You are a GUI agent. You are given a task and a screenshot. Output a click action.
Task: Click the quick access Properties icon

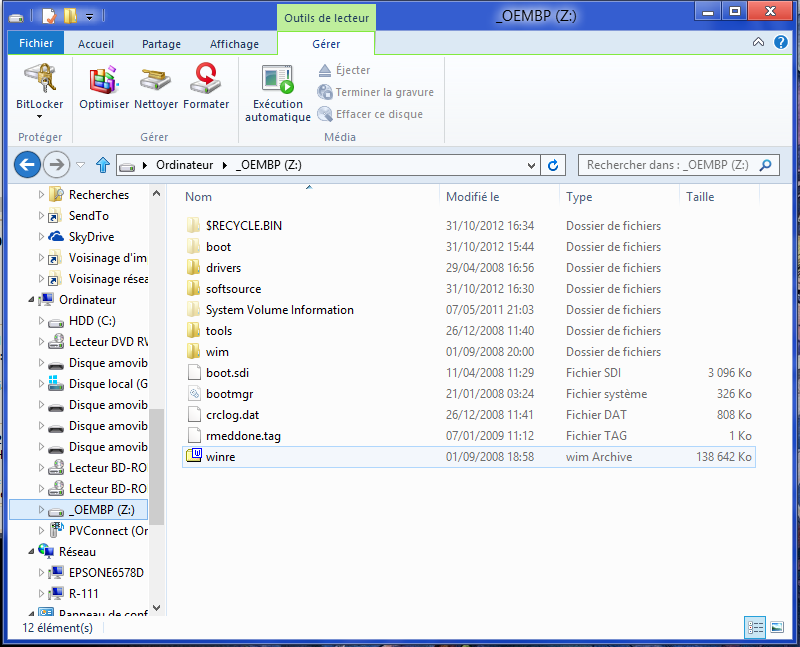49,16
